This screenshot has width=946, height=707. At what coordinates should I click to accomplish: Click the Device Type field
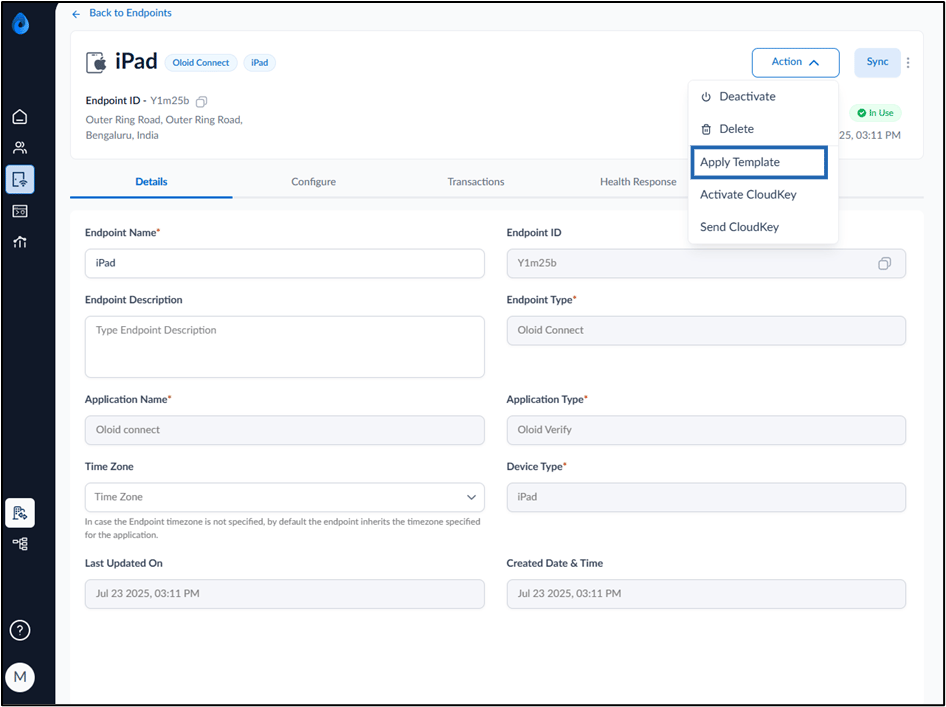click(x=706, y=497)
